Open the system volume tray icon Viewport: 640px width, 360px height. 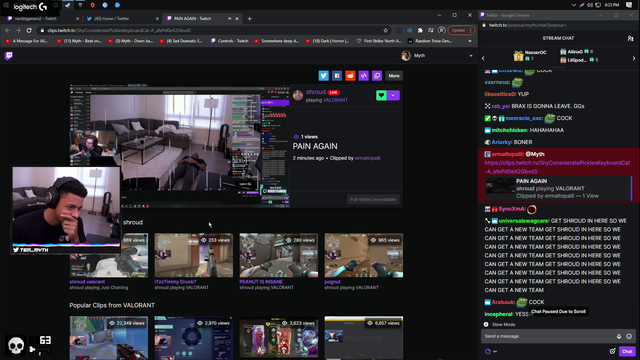point(590,5)
